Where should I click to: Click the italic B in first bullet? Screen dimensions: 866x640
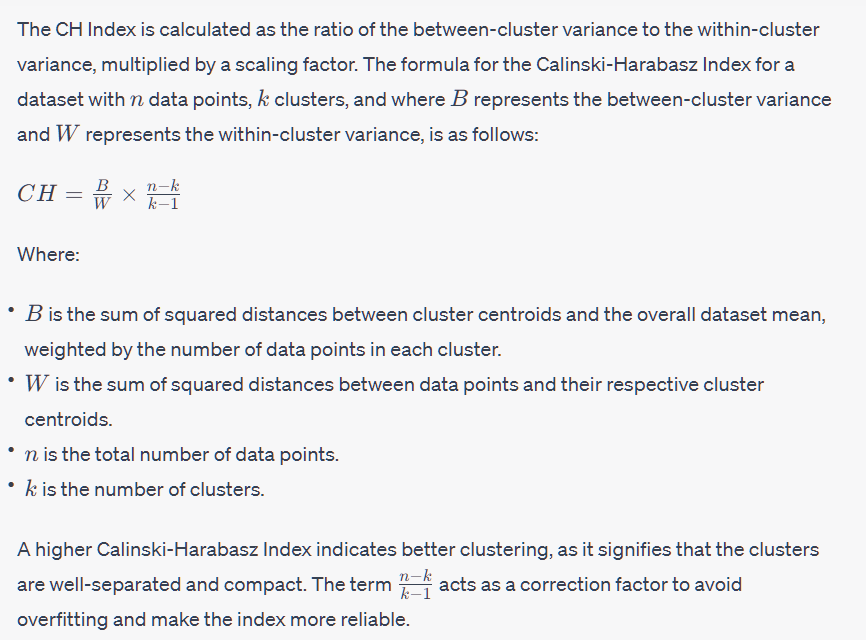[34, 314]
